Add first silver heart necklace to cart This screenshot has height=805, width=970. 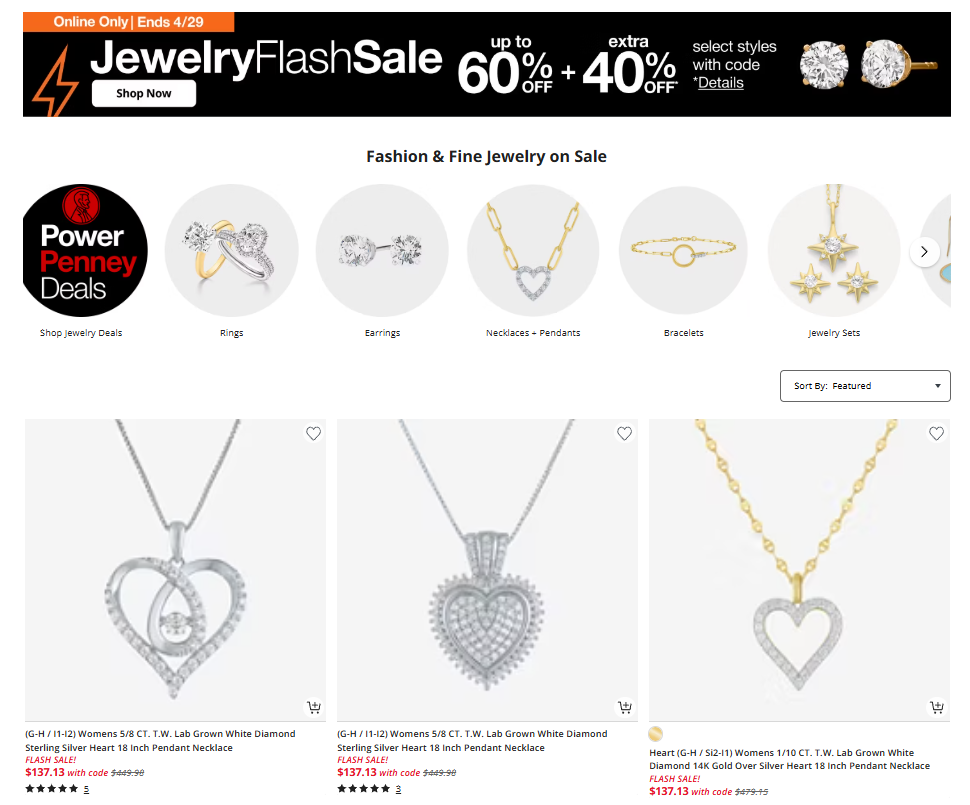(x=314, y=707)
